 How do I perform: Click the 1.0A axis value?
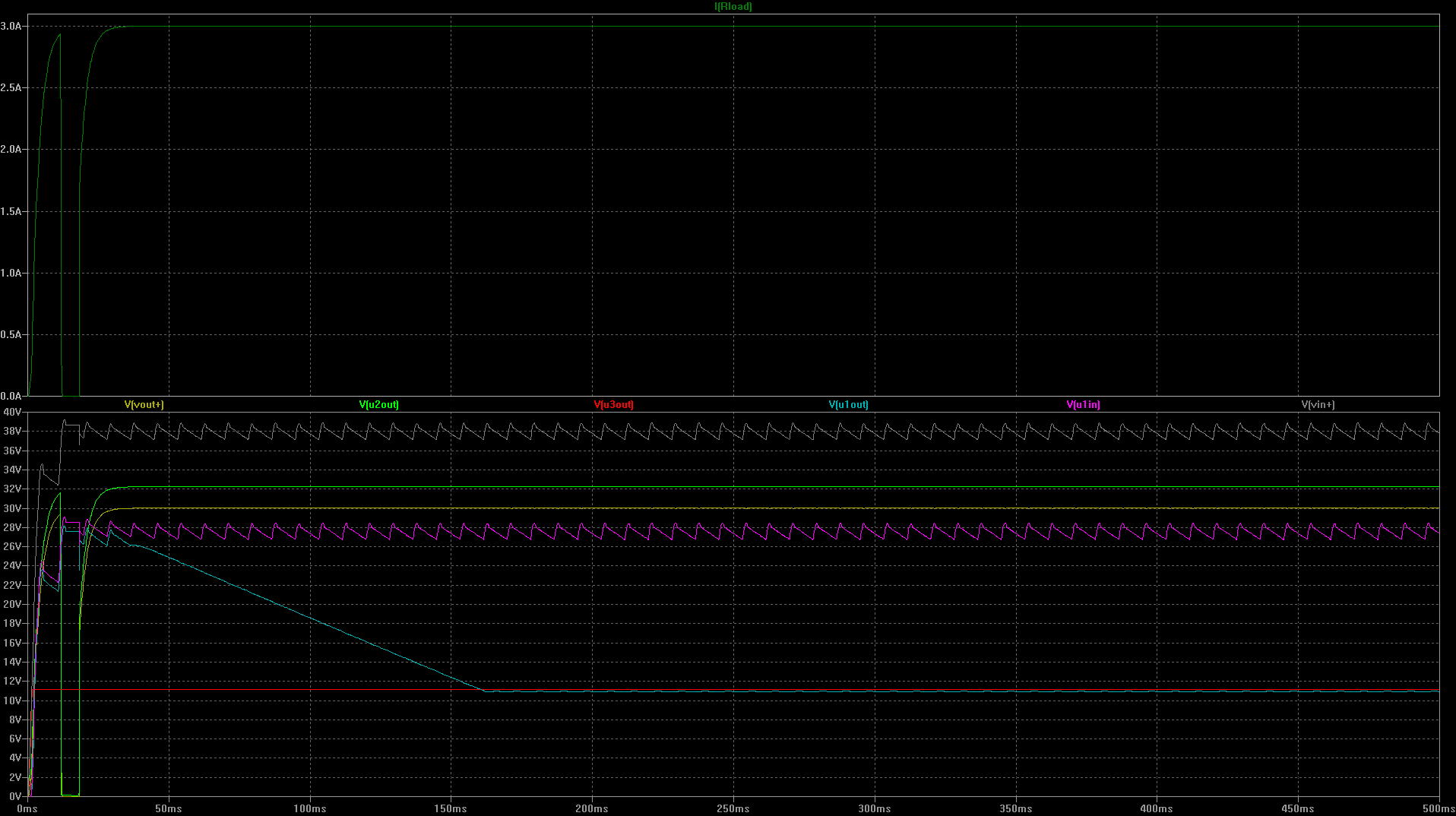[x=11, y=274]
